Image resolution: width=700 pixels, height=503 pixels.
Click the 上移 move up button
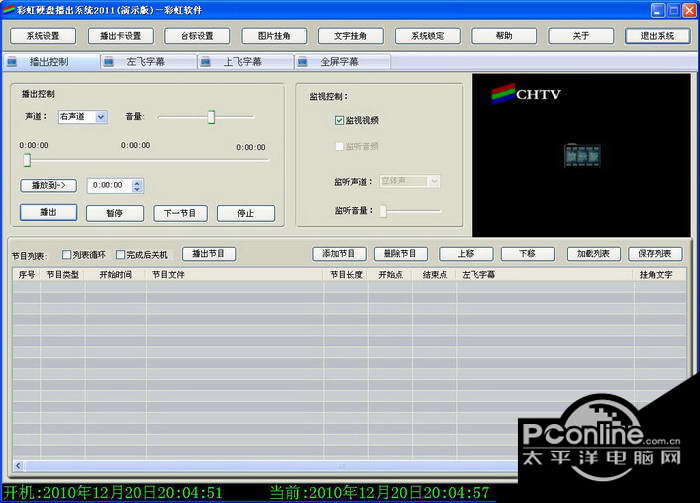click(x=466, y=254)
